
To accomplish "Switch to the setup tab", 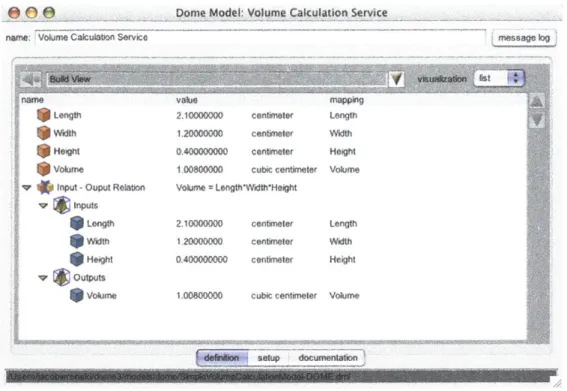I will [269, 358].
